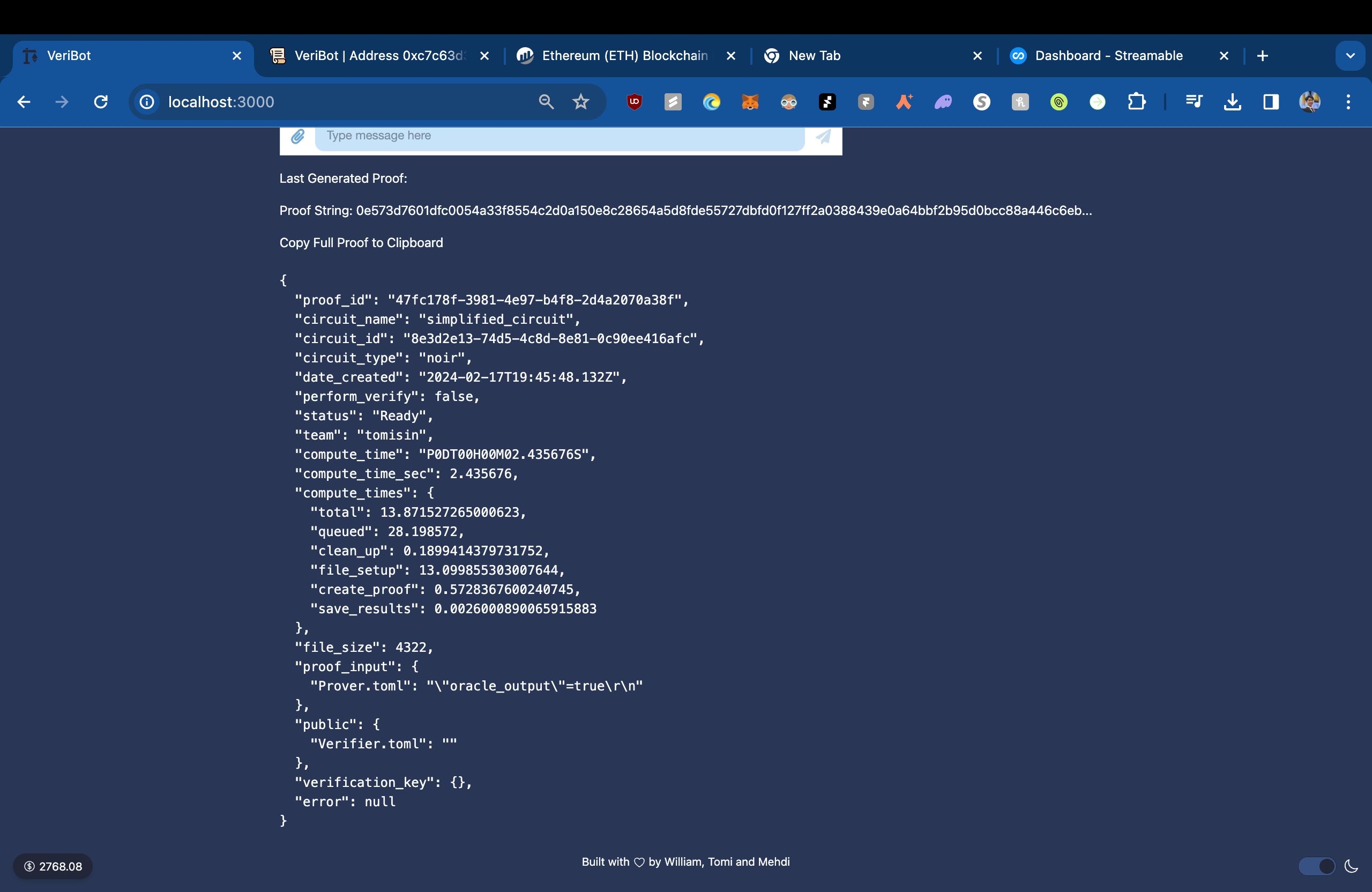Click the paperclip attachment icon

297,137
